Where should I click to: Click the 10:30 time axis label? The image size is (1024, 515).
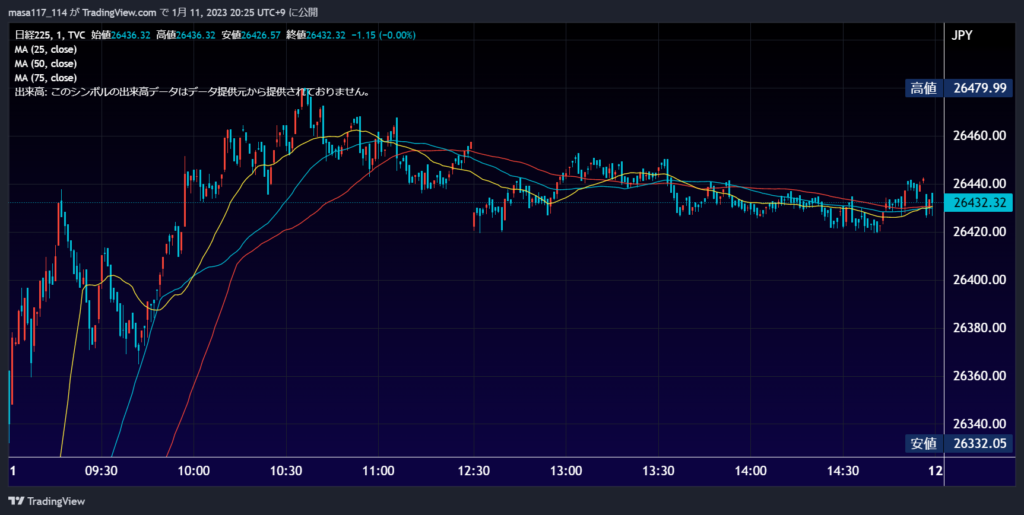tap(286, 471)
